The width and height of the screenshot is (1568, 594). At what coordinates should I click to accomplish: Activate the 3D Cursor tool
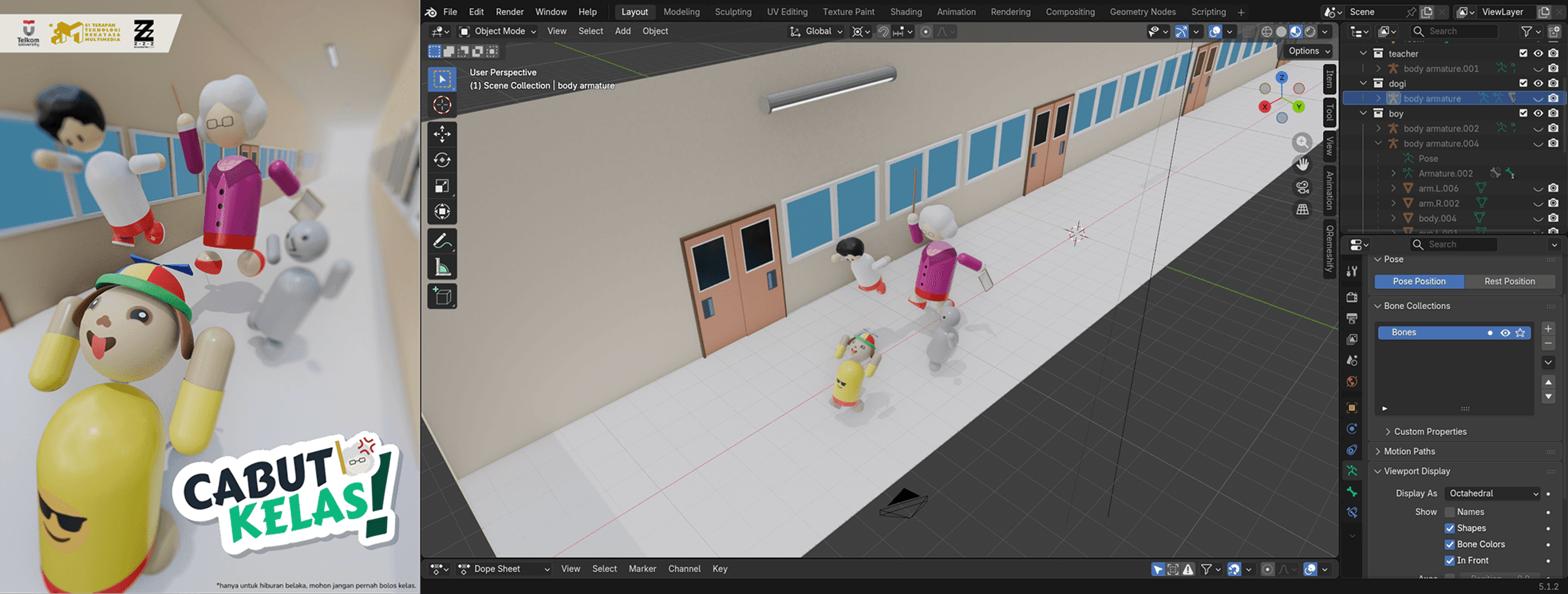coord(442,105)
